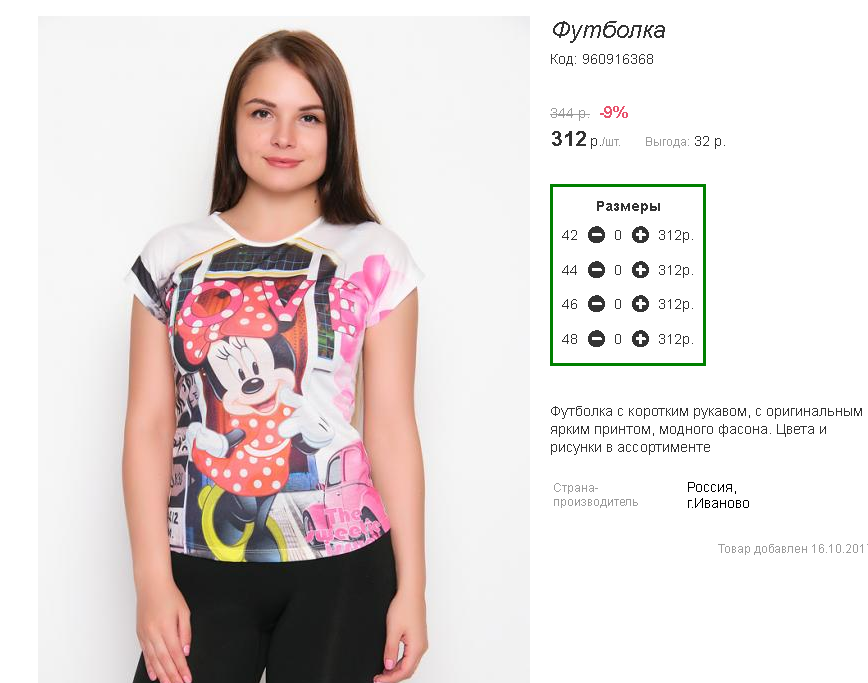Decrease quantity for size 48
The height and width of the screenshot is (683, 868).
(x=596, y=339)
